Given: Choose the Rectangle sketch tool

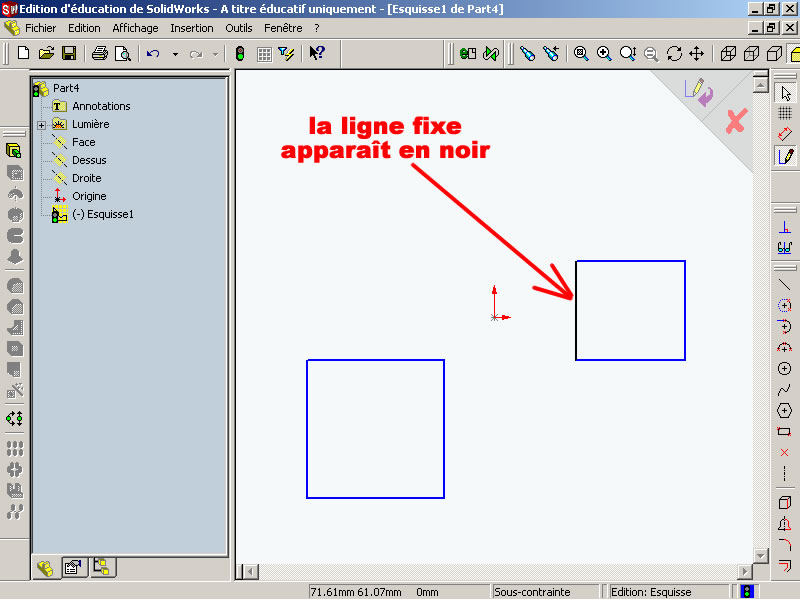Looking at the screenshot, I should (785, 432).
